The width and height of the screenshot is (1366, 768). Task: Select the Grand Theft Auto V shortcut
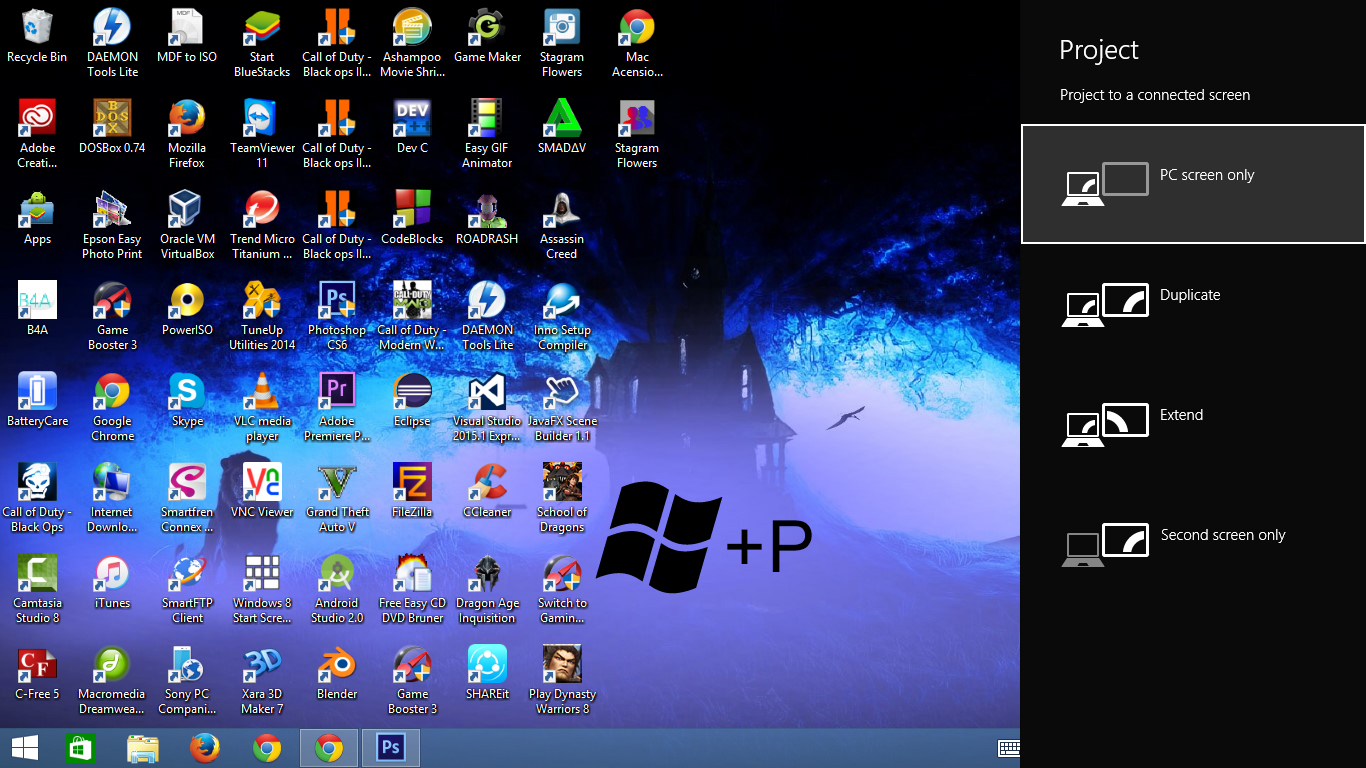337,499
